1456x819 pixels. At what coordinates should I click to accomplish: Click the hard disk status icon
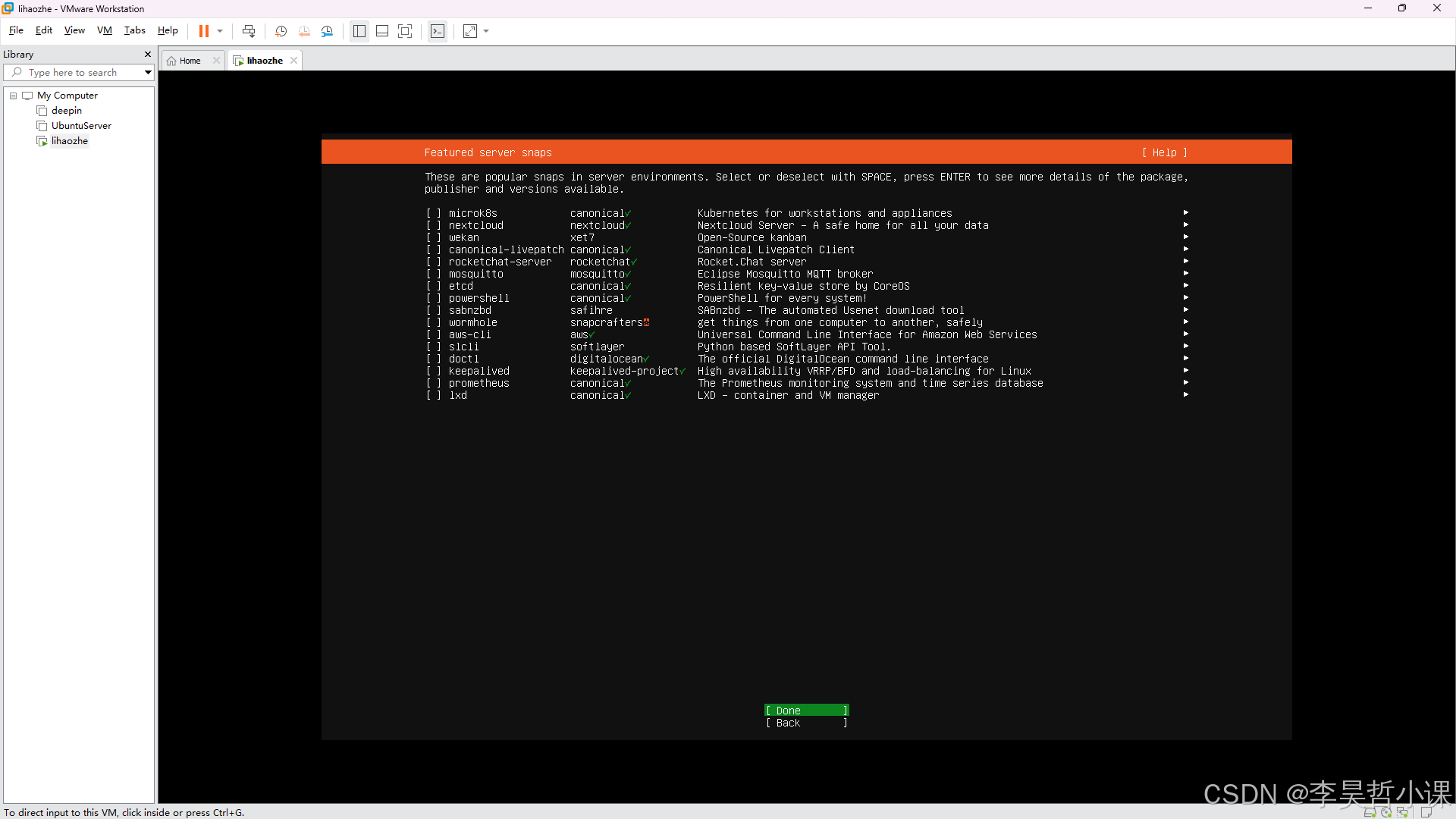pos(1370,812)
